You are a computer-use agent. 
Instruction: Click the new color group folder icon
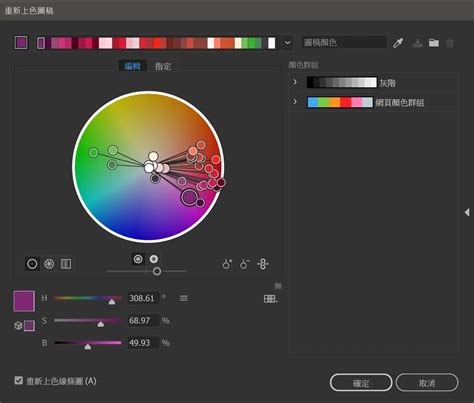click(x=434, y=43)
